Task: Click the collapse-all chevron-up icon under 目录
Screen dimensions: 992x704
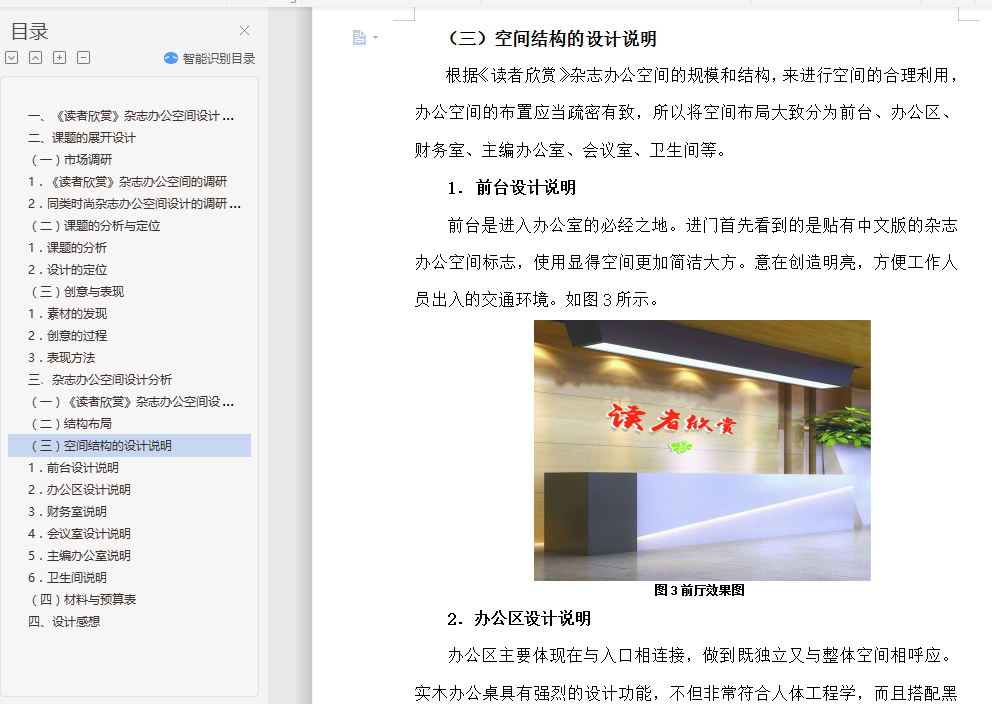Action: coord(35,58)
